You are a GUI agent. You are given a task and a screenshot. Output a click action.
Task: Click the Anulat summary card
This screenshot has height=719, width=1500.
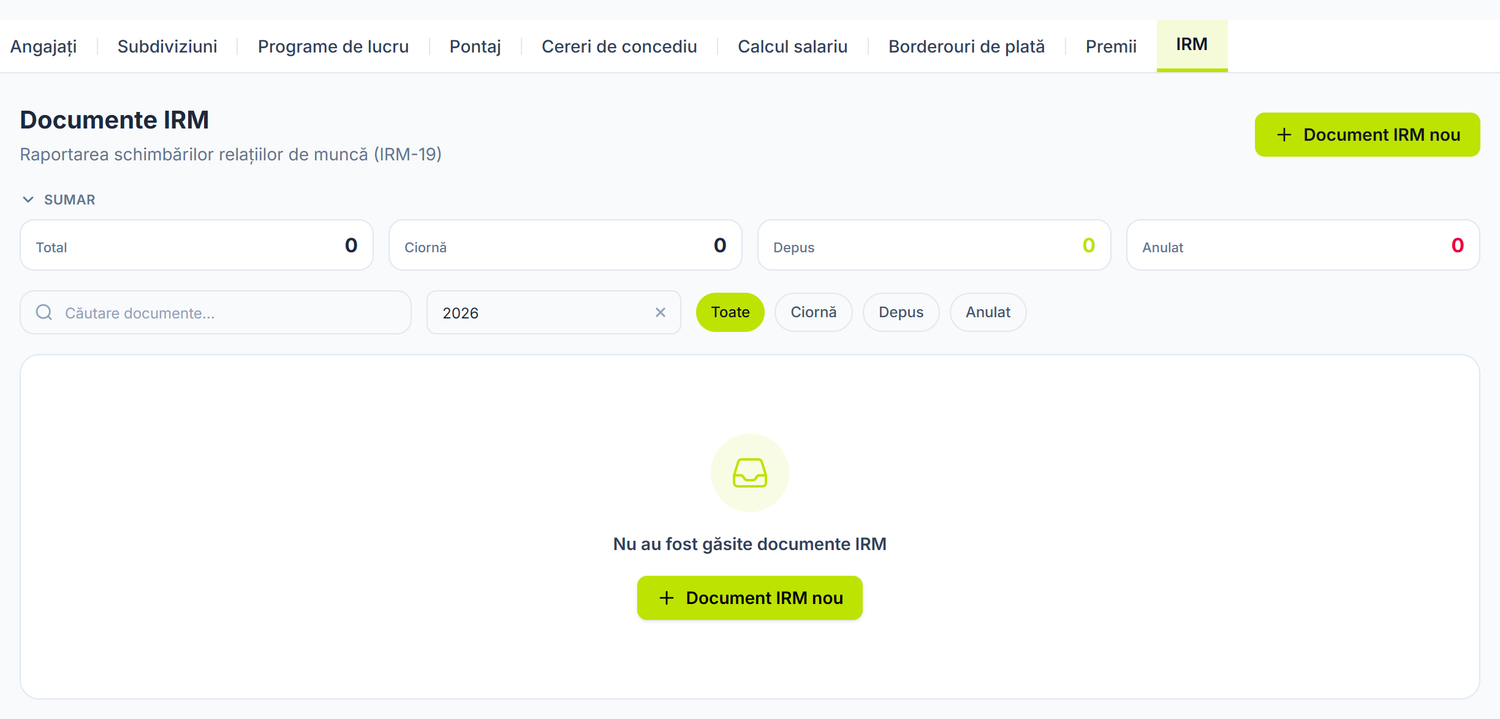[x=1303, y=246]
